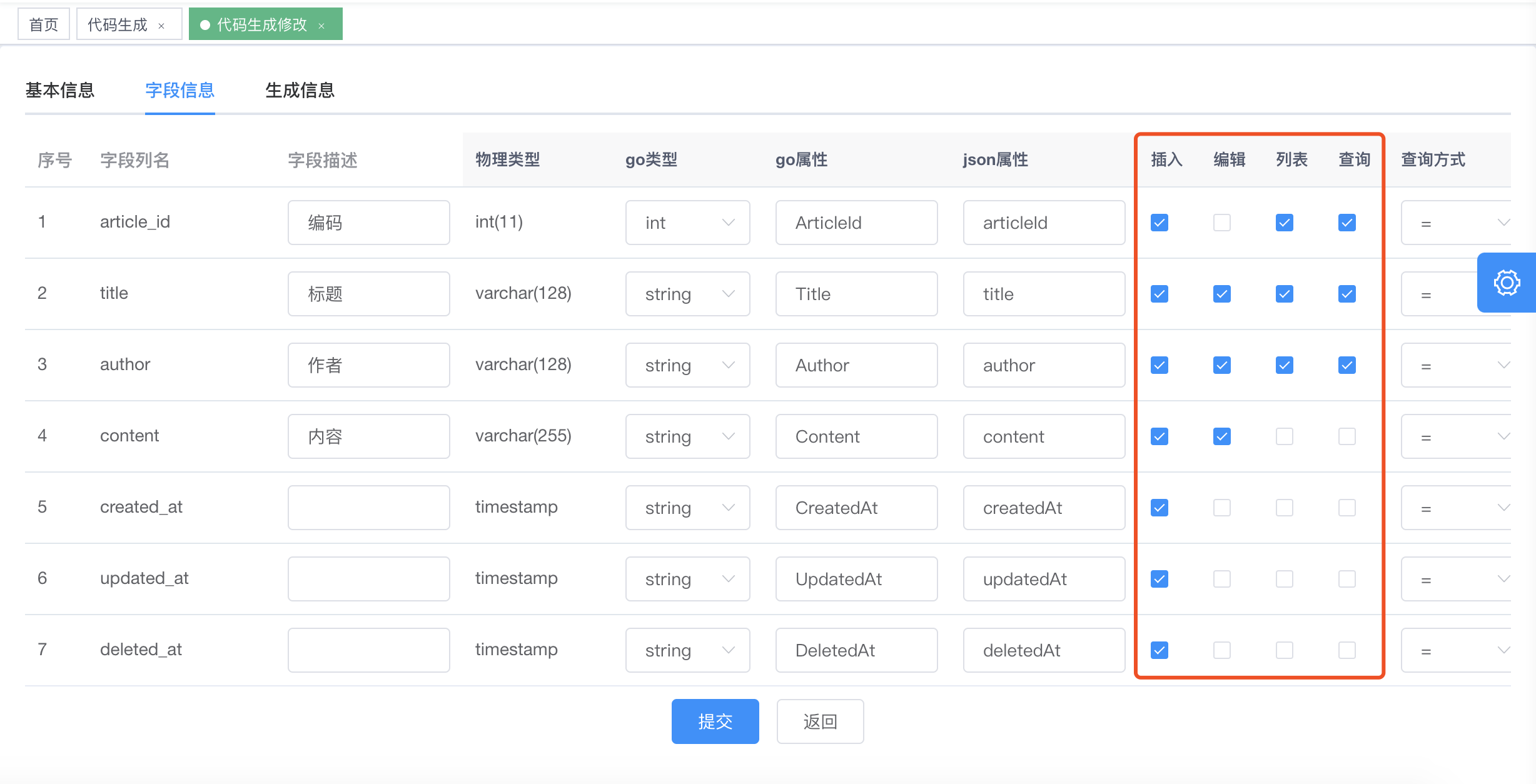The width and height of the screenshot is (1536, 784).
Task: Check 查询 for content row
Action: (x=1347, y=436)
